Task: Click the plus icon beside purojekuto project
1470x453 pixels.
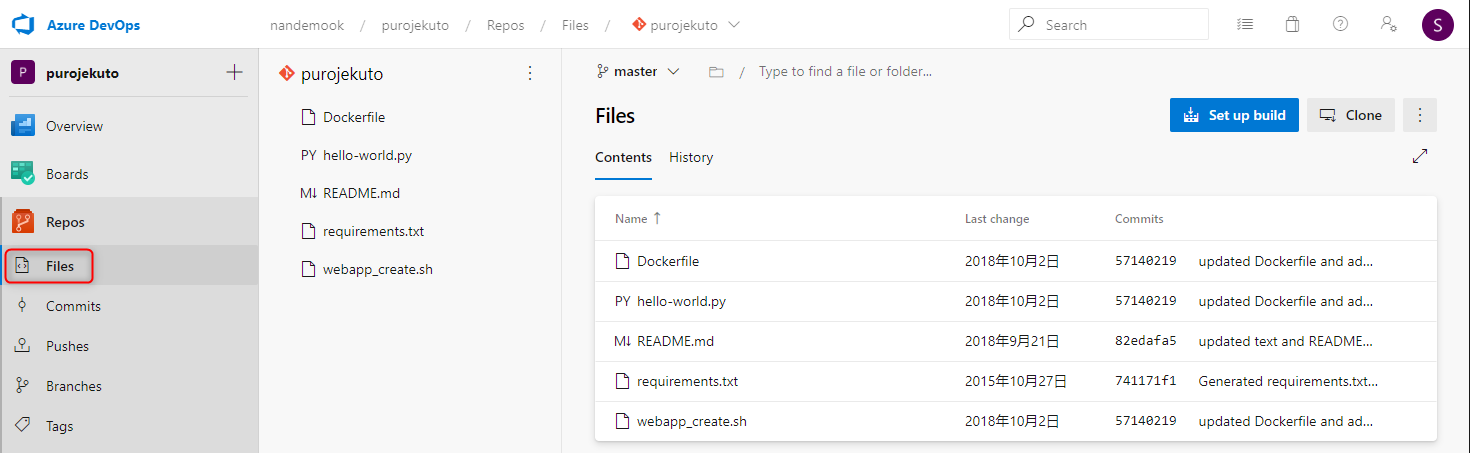Action: coord(235,72)
